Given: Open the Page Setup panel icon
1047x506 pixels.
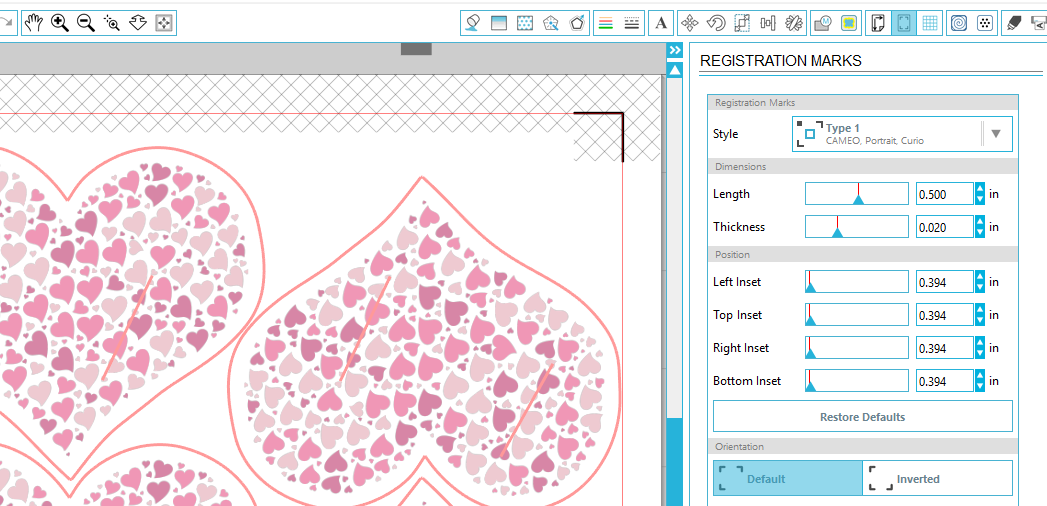Looking at the screenshot, I should (x=877, y=23).
